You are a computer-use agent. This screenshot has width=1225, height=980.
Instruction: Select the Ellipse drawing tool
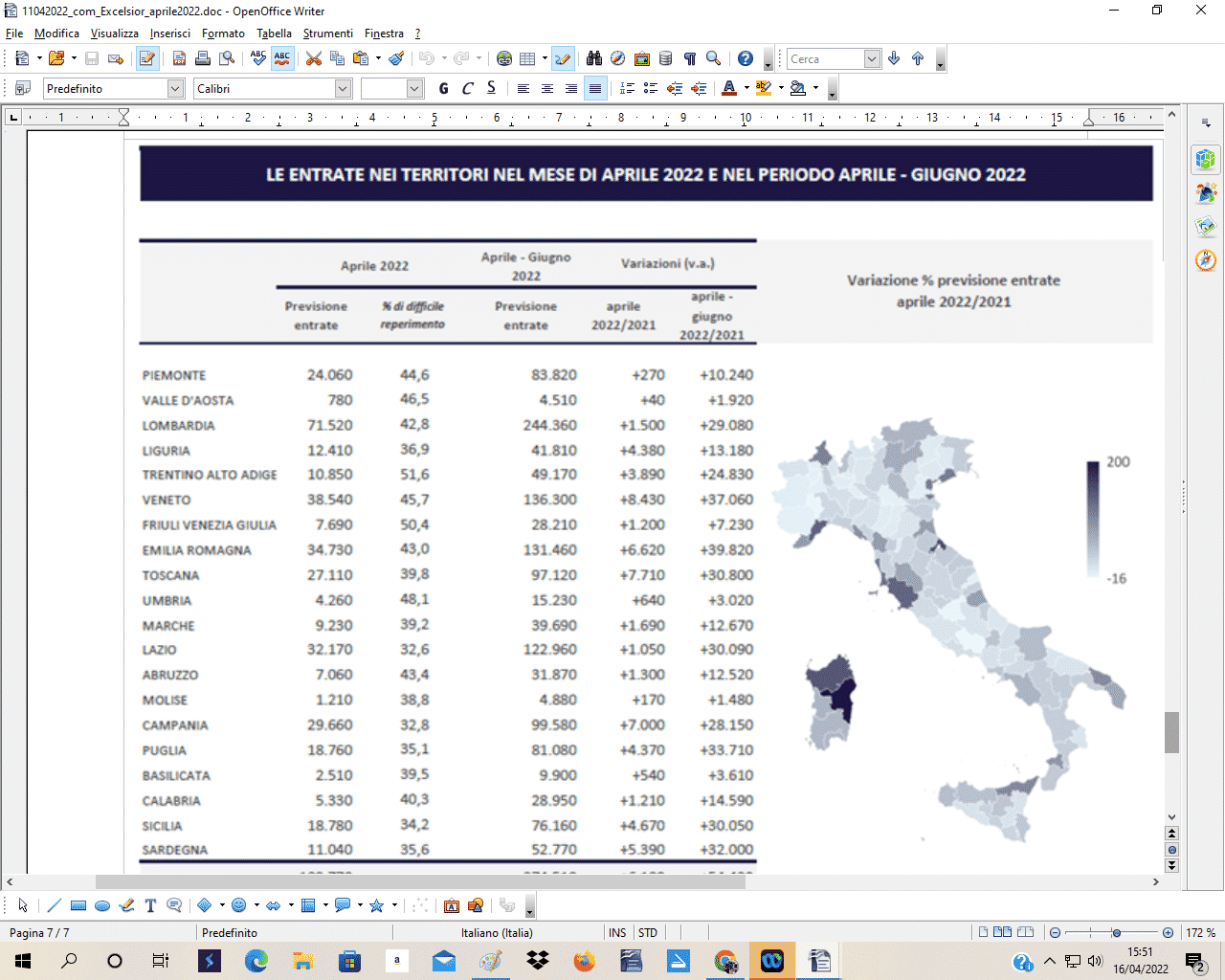(x=102, y=905)
